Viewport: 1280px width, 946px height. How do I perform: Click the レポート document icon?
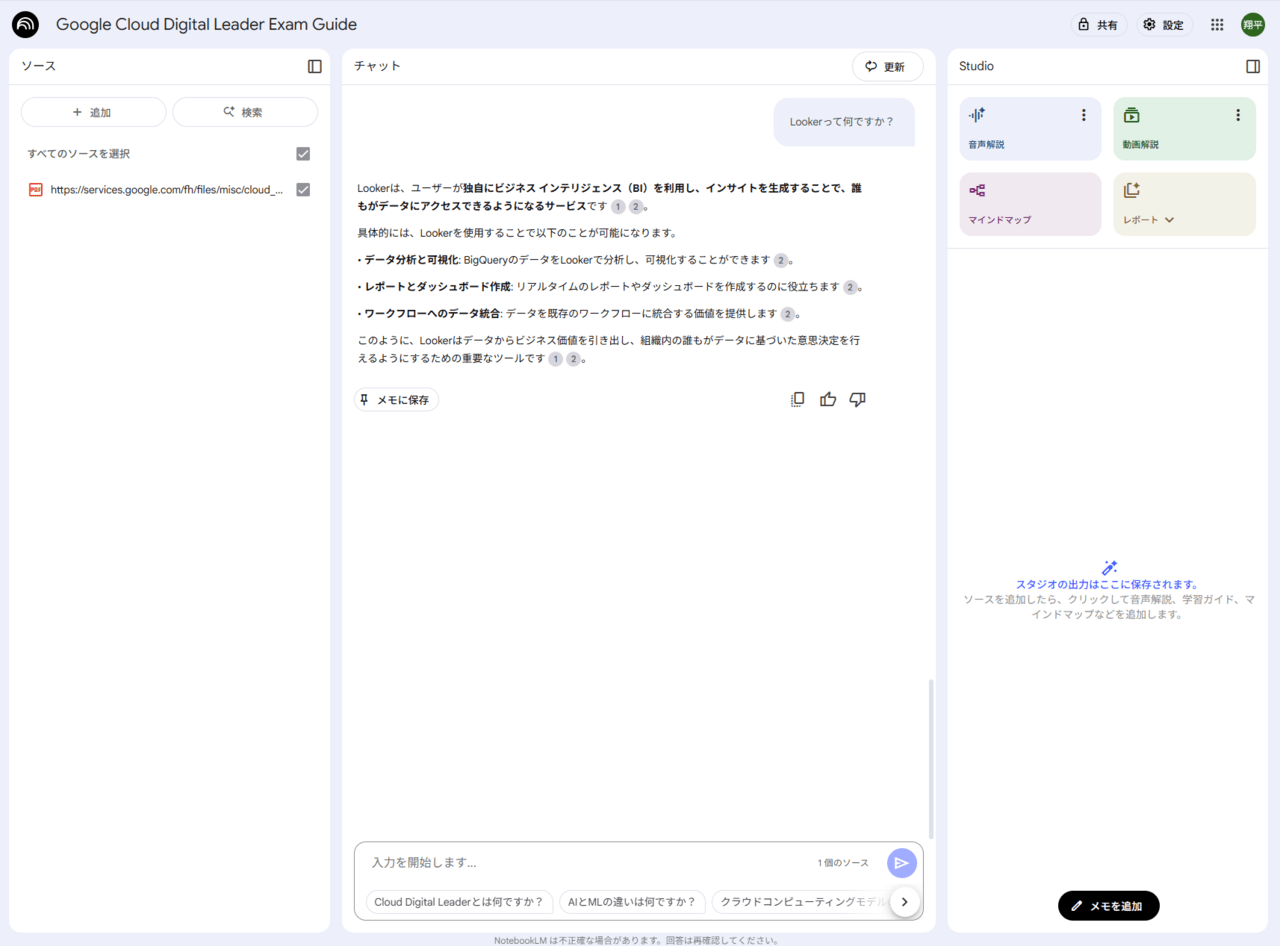pyautogui.click(x=1131, y=190)
